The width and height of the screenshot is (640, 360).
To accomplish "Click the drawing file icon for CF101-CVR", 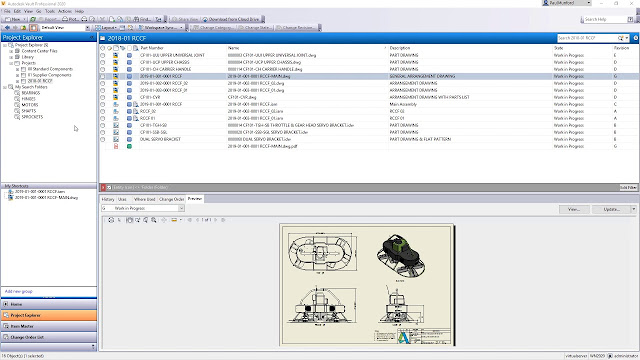I will [x=116, y=97].
